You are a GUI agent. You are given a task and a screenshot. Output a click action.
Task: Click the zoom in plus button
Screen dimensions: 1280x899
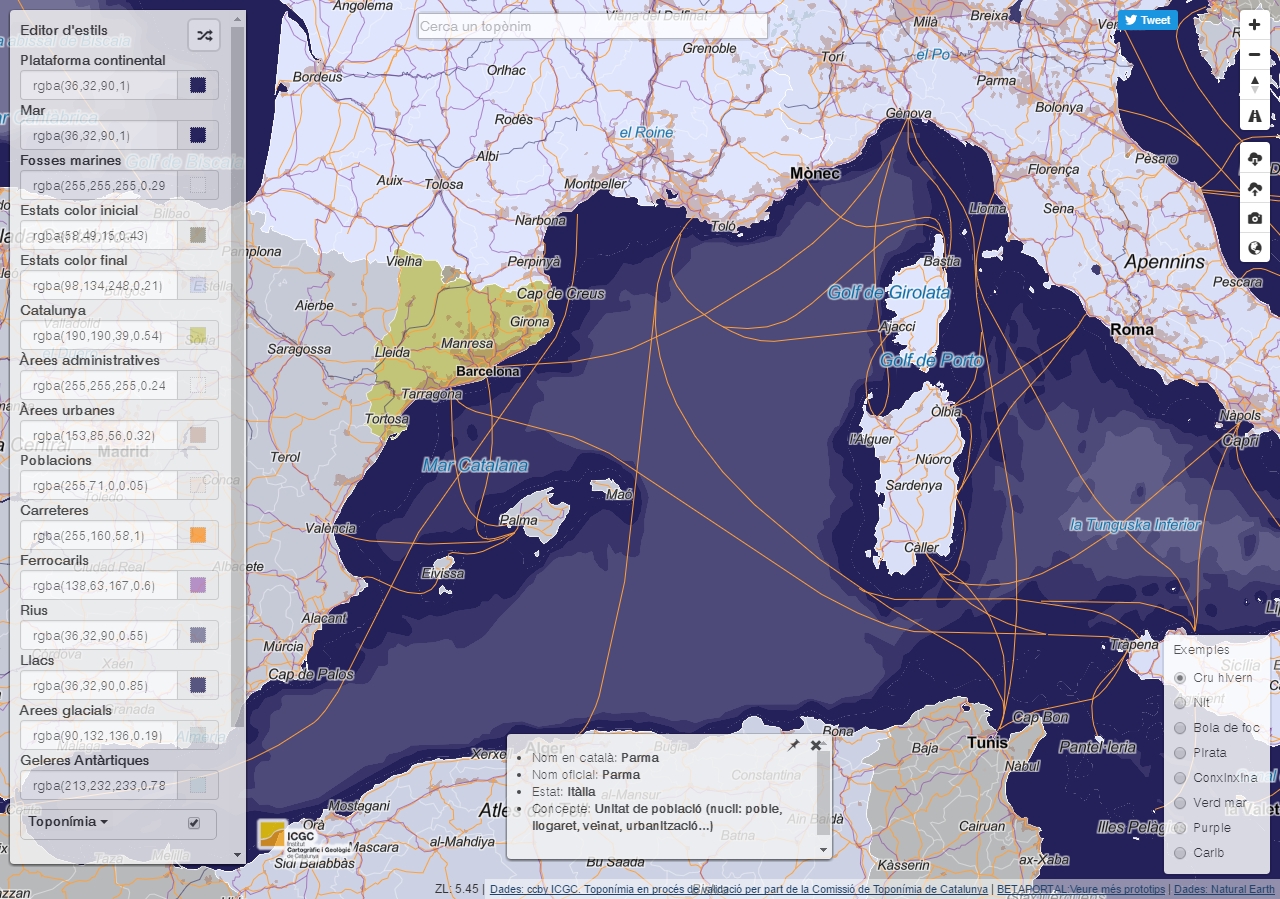coord(1255,25)
